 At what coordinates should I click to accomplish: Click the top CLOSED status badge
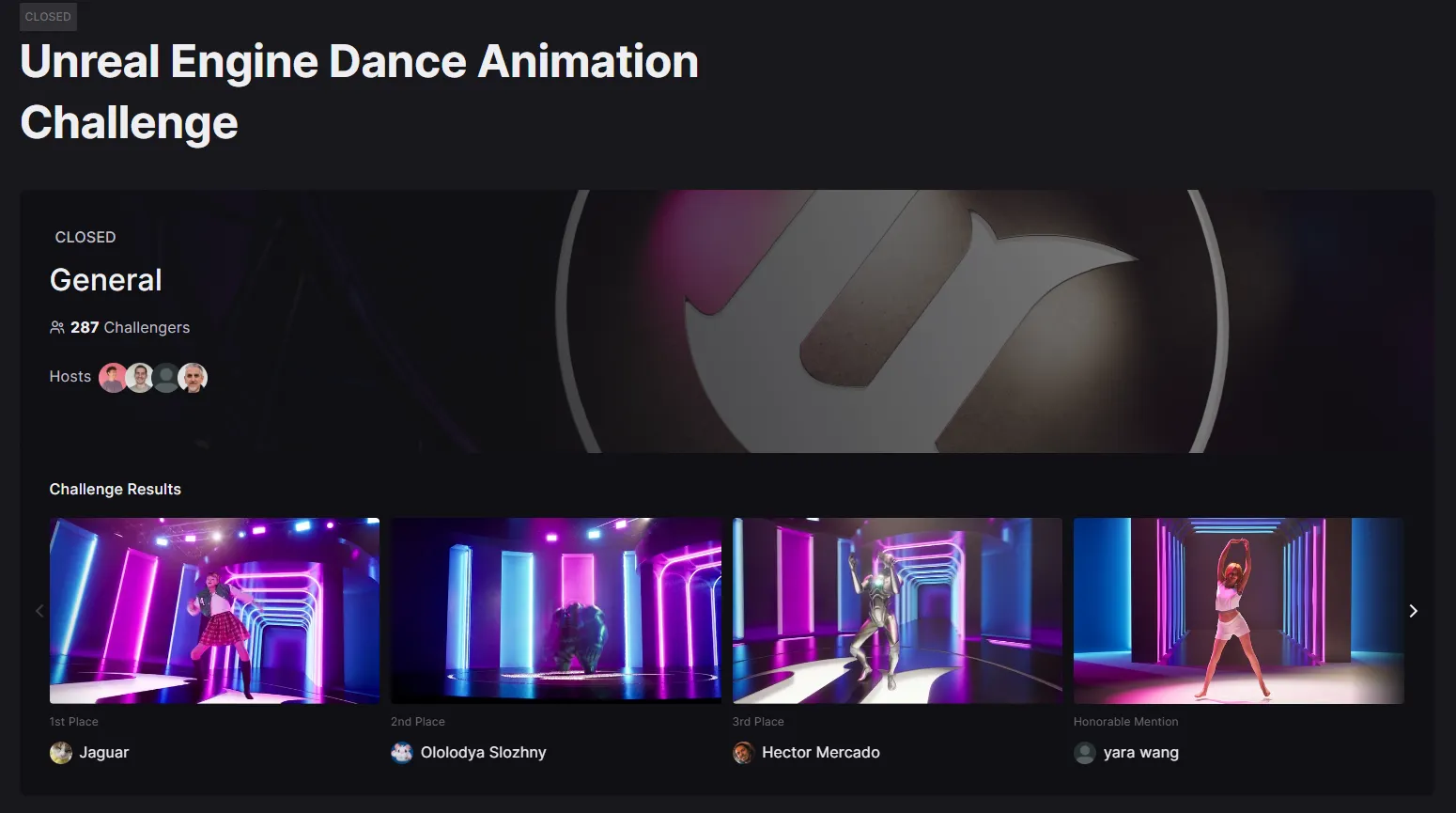pyautogui.click(x=48, y=17)
